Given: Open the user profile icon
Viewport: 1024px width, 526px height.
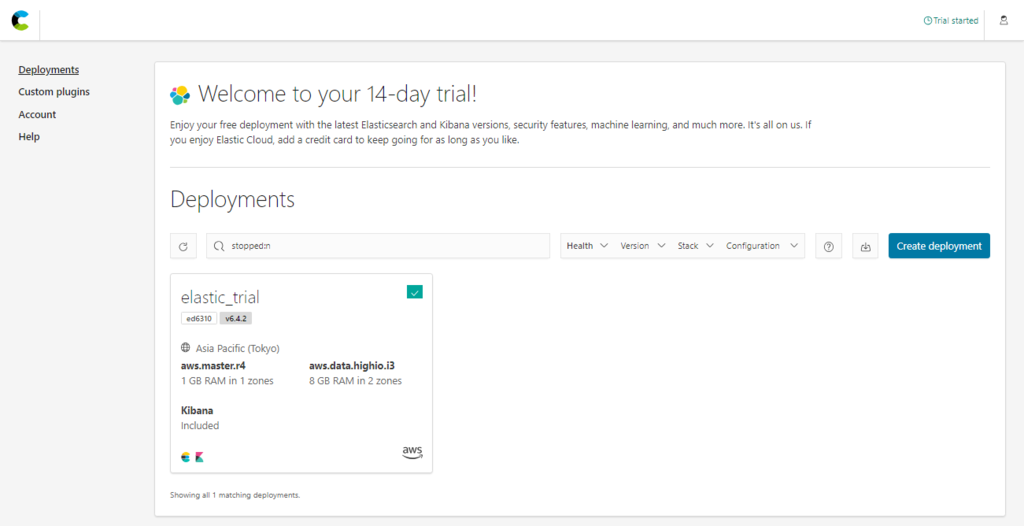Looking at the screenshot, I should coord(1004,20).
